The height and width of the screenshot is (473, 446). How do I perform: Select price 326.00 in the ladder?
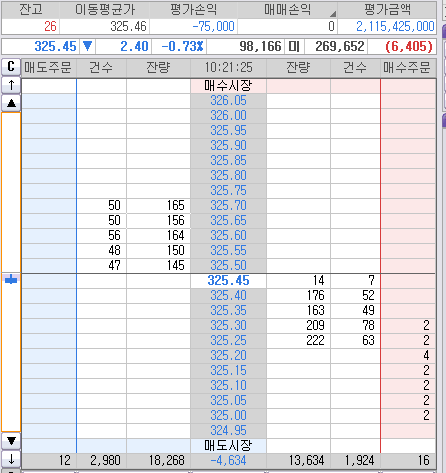pos(228,116)
